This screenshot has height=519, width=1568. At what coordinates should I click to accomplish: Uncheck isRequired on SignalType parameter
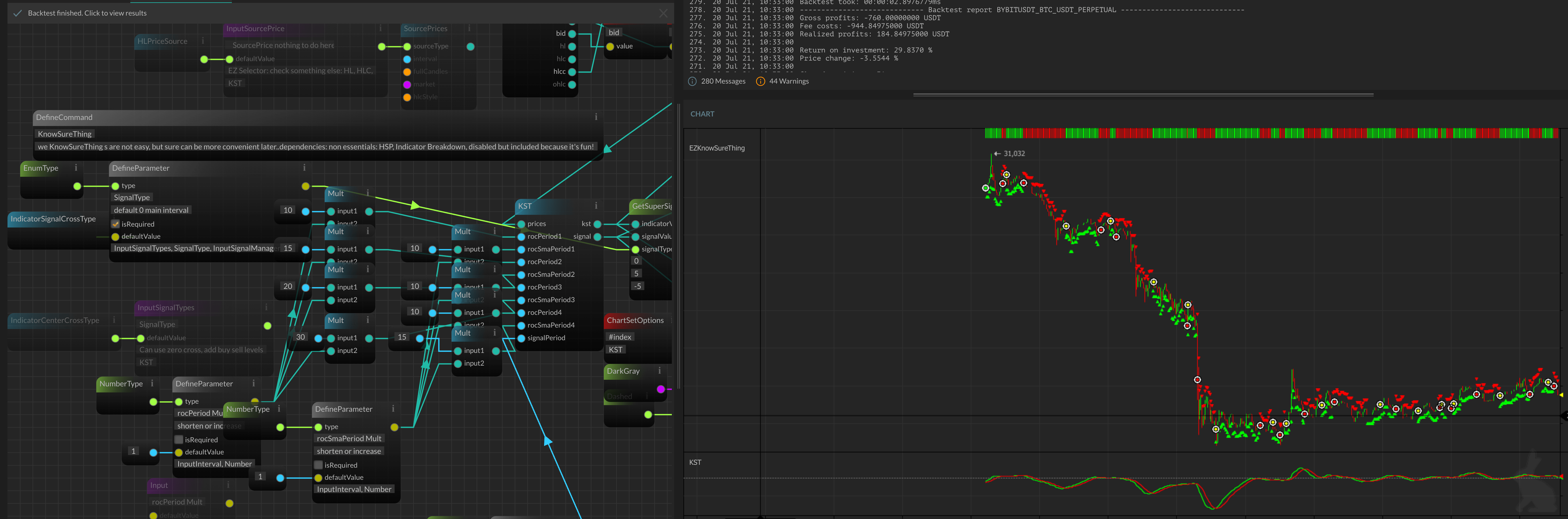tap(116, 224)
